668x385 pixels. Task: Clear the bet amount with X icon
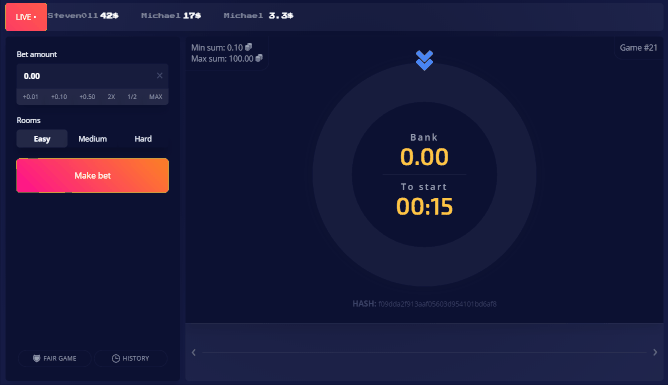click(x=159, y=76)
